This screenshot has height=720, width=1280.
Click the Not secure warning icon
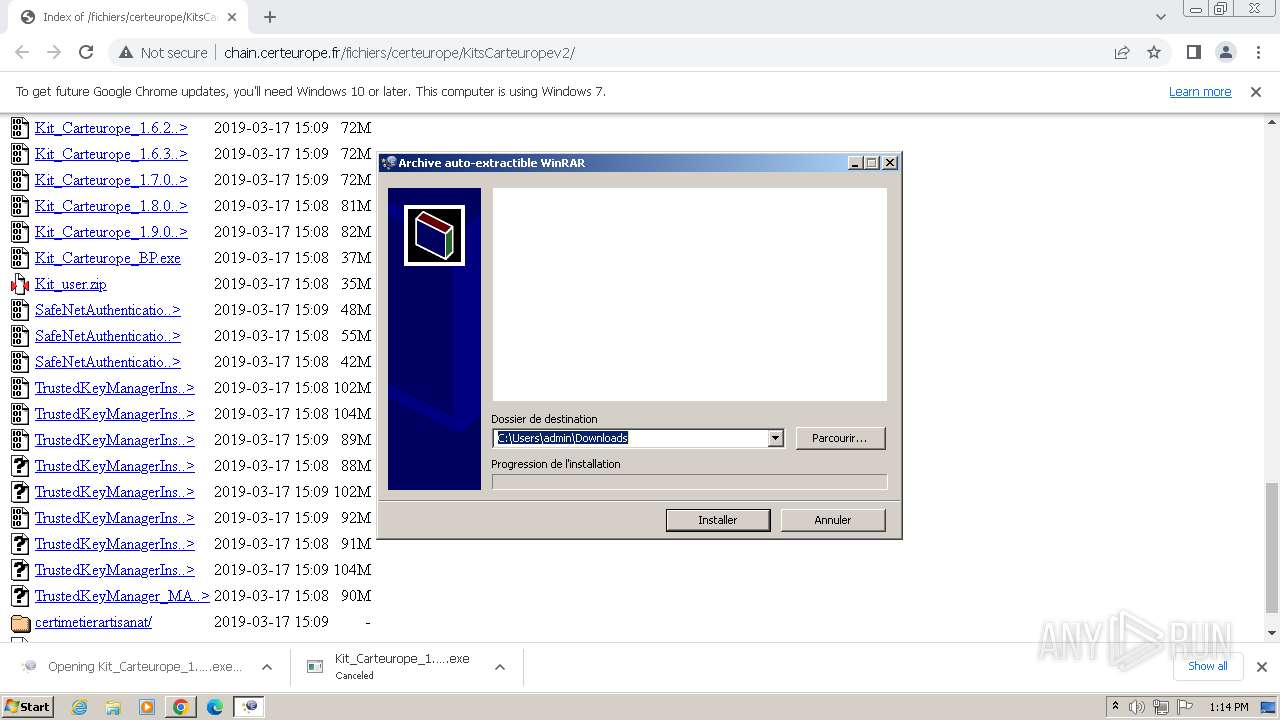point(126,53)
